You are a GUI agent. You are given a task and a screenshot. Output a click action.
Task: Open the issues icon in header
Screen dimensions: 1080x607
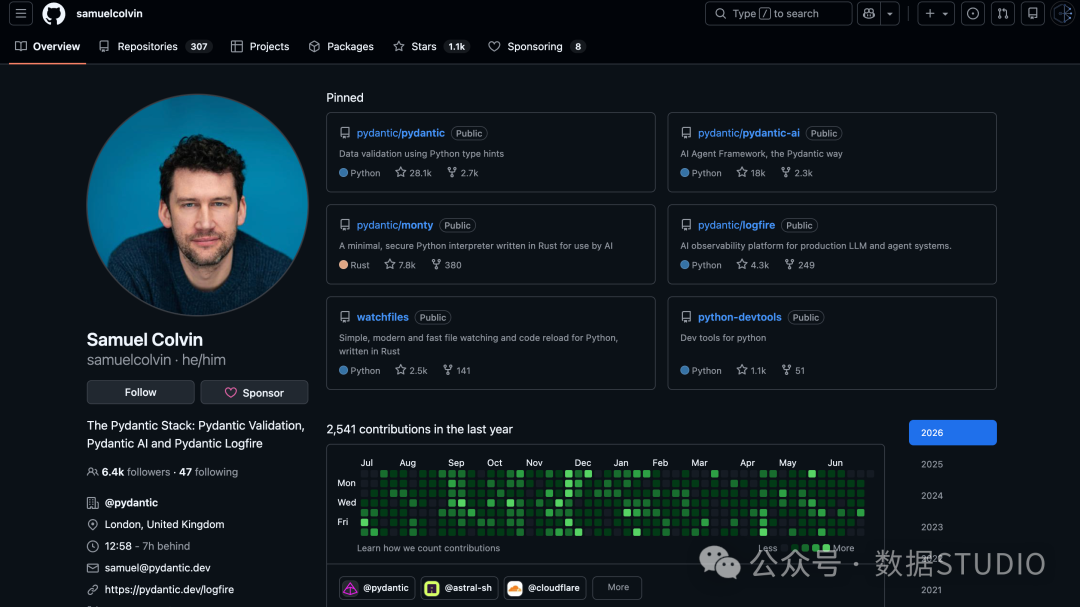pyautogui.click(x=973, y=13)
